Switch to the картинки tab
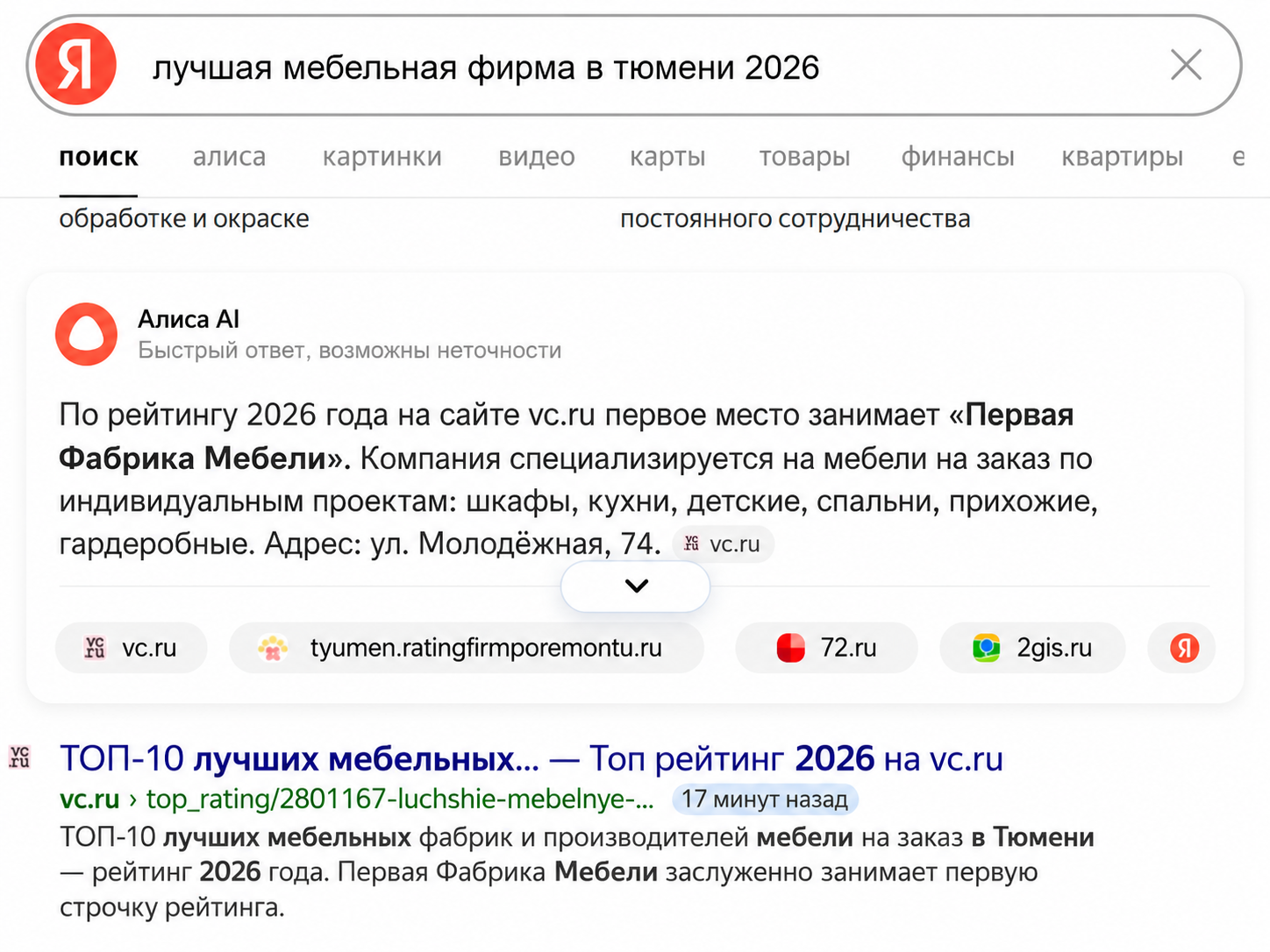 coord(382,157)
